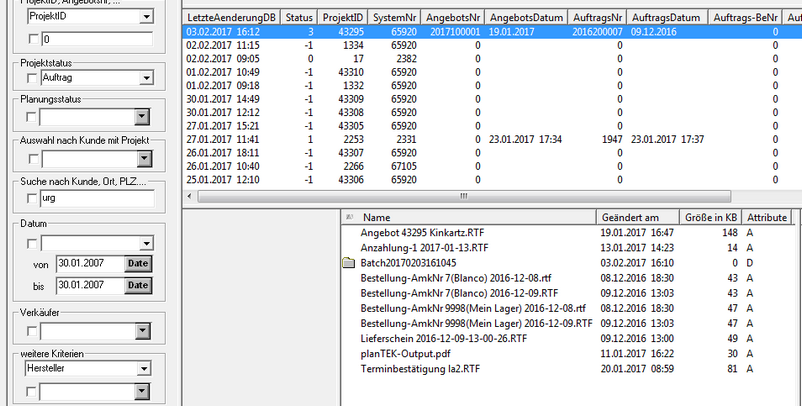The width and height of the screenshot is (802, 406).
Task: Click the Geändert am column header
Action: click(x=632, y=217)
